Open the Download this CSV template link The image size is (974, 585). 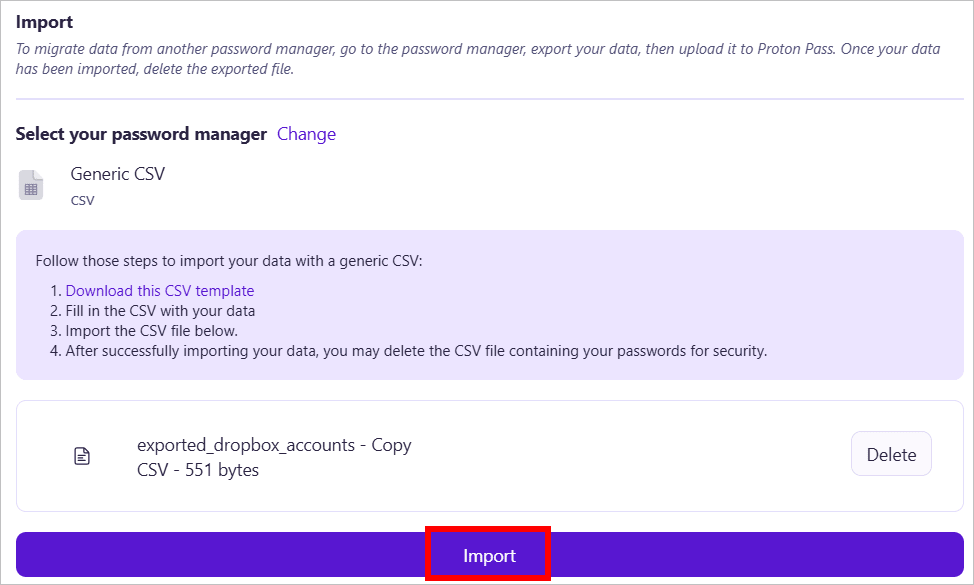[x=160, y=291]
